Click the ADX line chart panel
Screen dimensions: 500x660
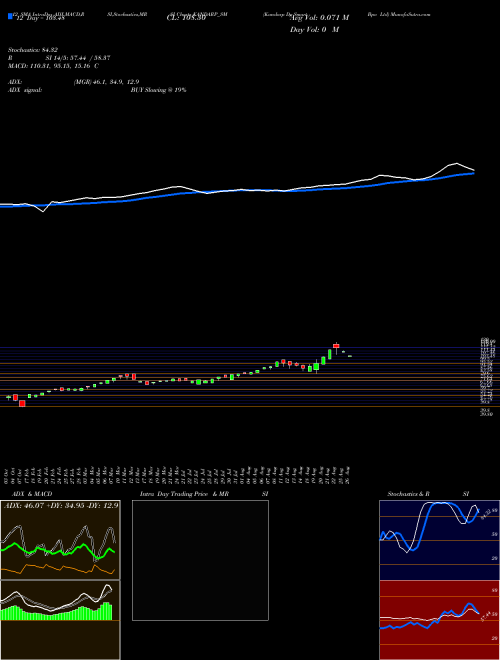click(60, 540)
